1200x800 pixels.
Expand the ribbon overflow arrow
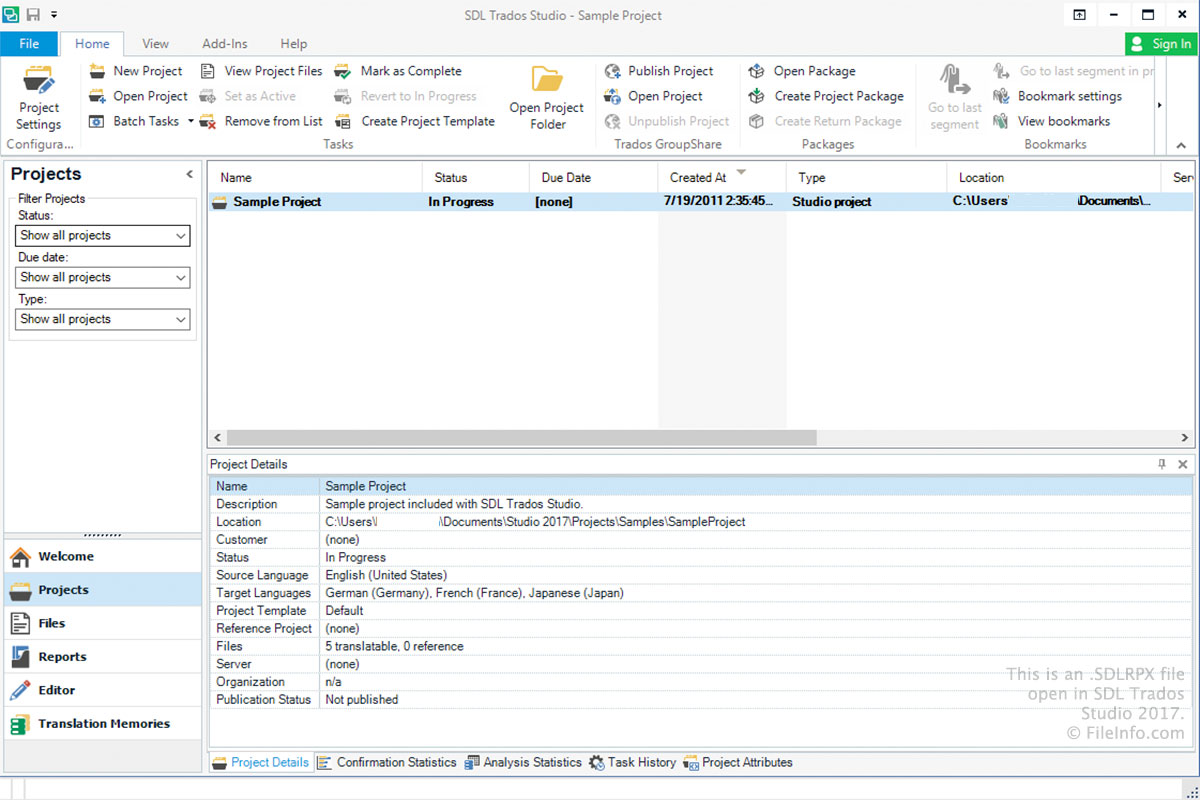click(1159, 105)
